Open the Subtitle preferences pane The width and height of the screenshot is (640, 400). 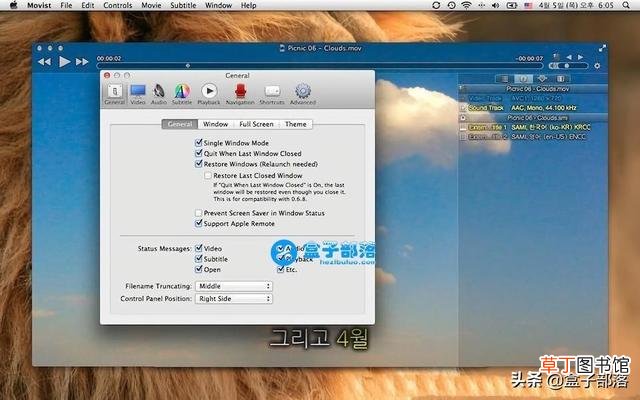pos(182,94)
